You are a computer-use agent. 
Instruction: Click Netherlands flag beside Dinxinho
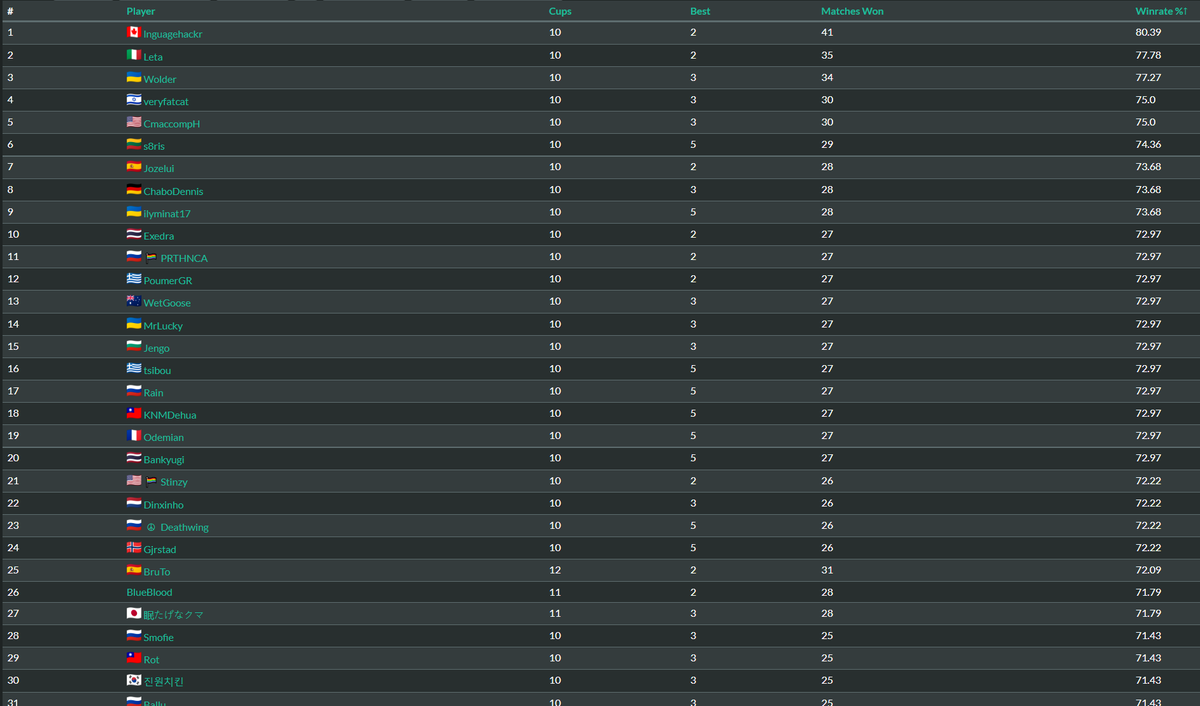pyautogui.click(x=134, y=503)
